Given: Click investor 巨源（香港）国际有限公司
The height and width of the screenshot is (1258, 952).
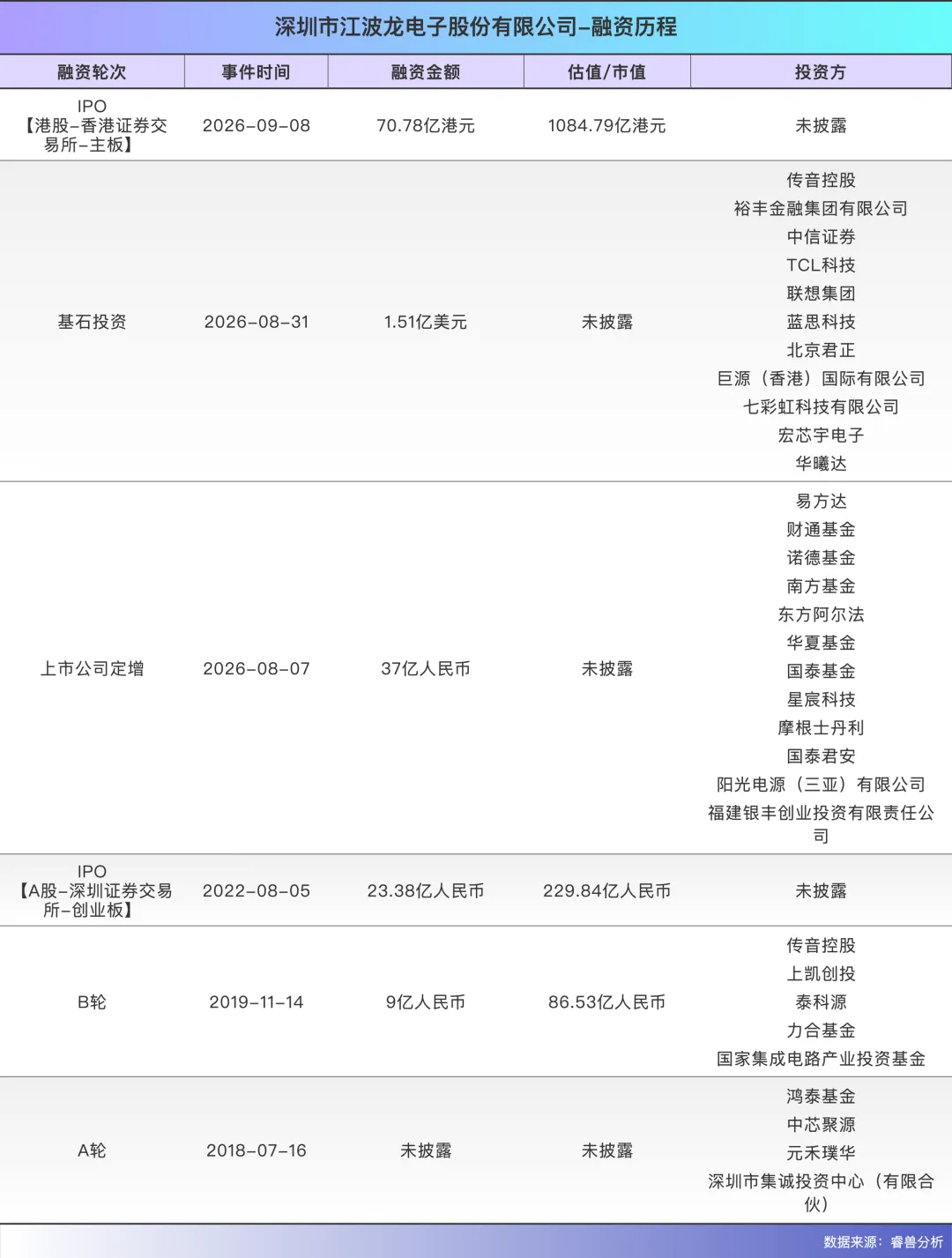Looking at the screenshot, I should click(x=821, y=378).
